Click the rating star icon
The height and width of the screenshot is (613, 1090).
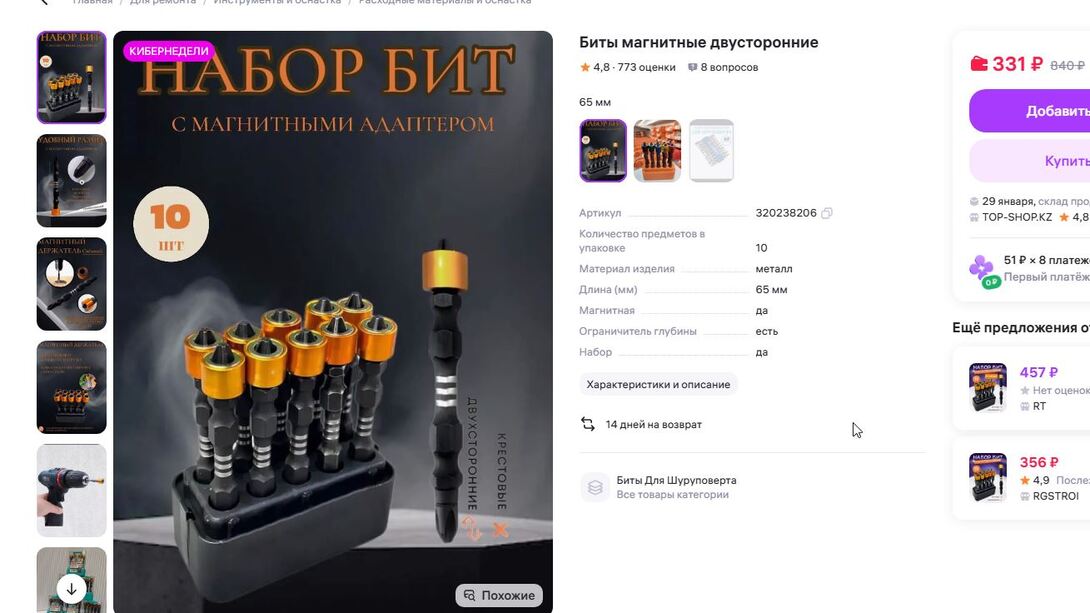coord(585,67)
